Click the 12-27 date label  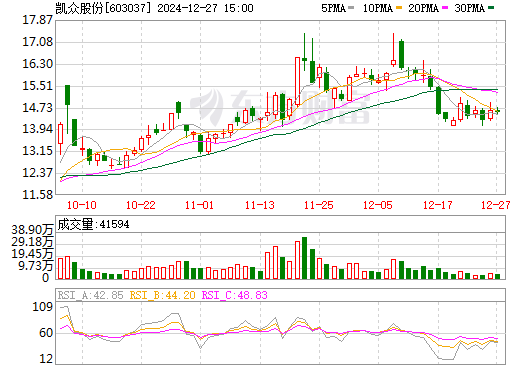pos(496,205)
